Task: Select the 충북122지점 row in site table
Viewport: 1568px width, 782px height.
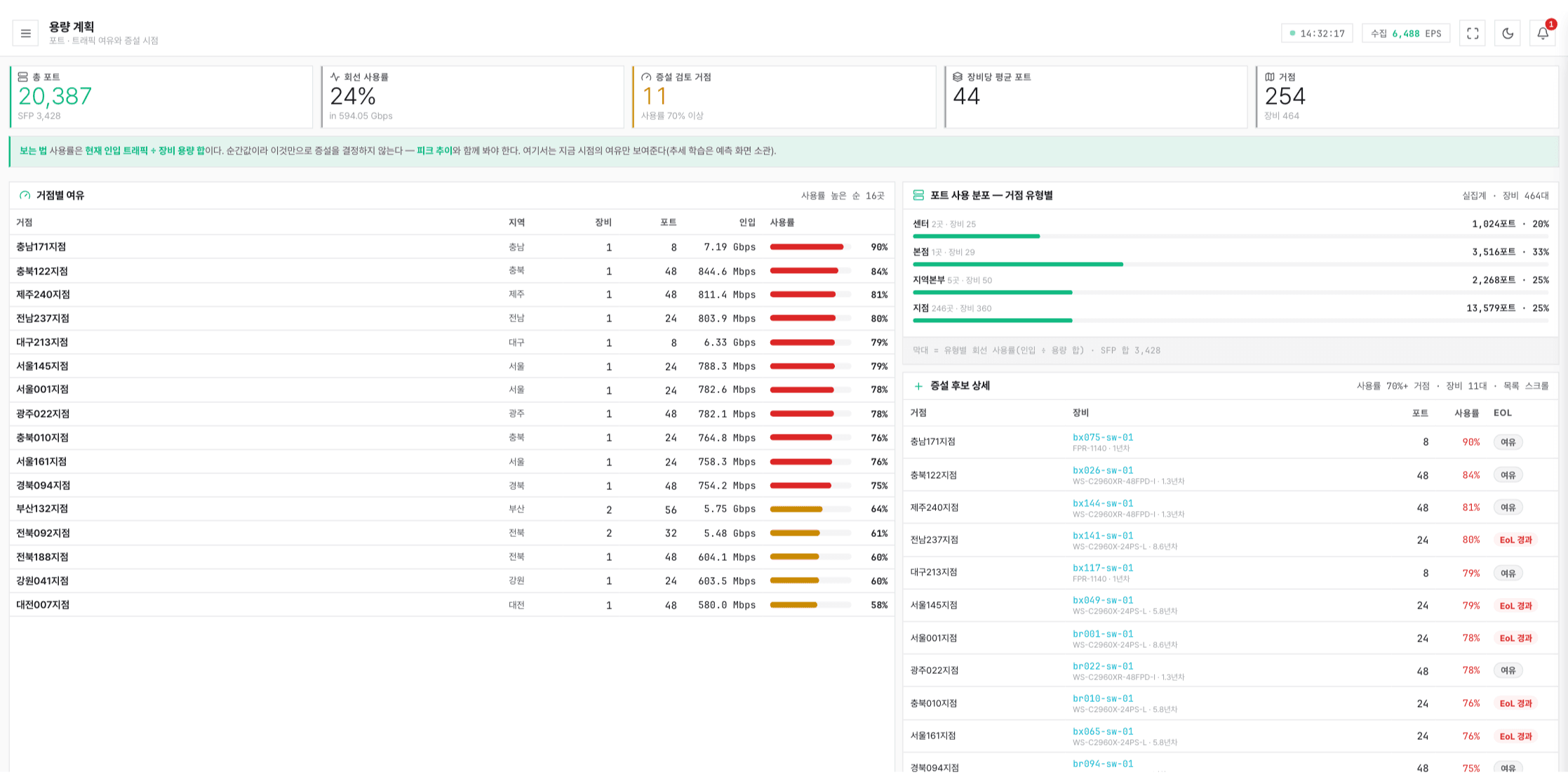Action: 452,271
